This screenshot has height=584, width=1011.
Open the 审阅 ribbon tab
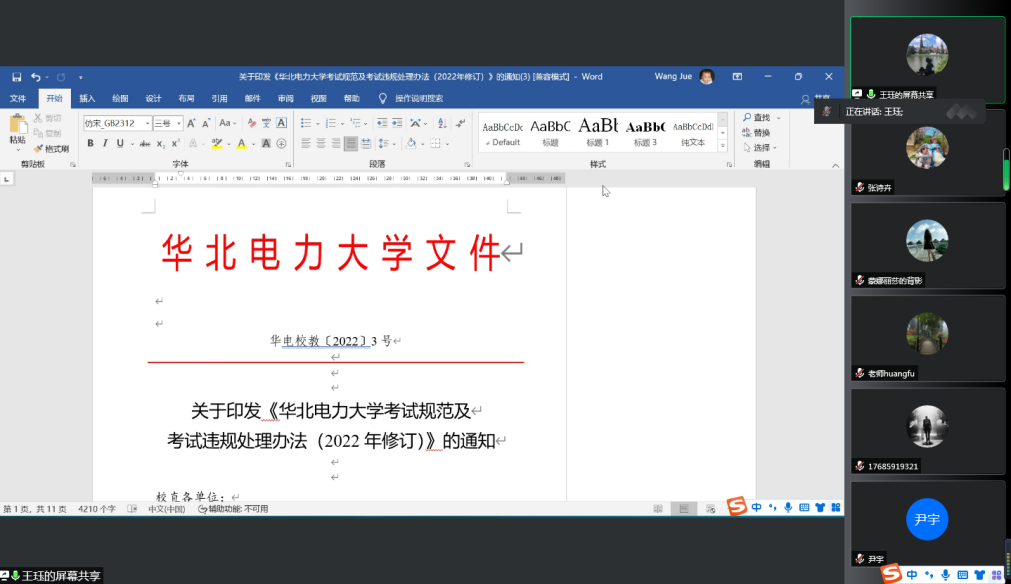286,99
